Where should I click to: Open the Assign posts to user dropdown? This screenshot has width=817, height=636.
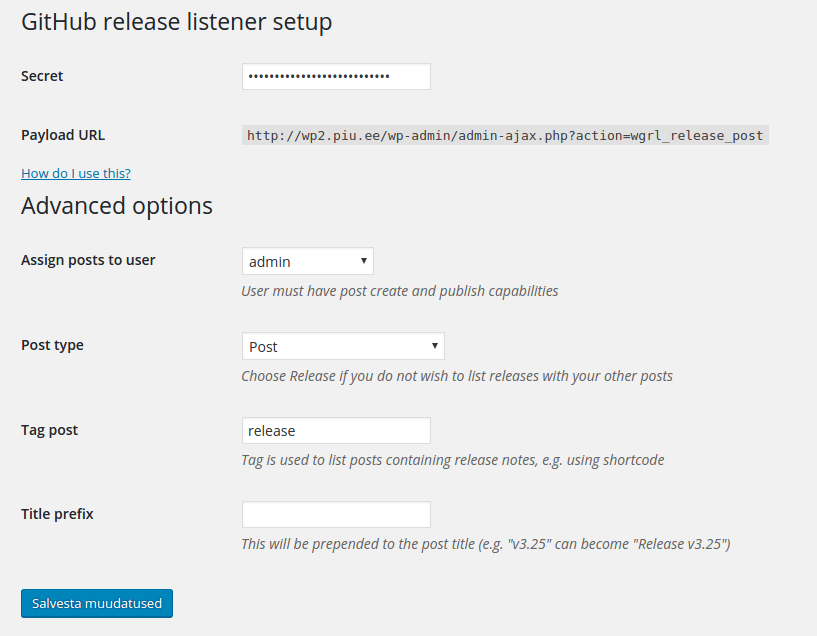(307, 261)
